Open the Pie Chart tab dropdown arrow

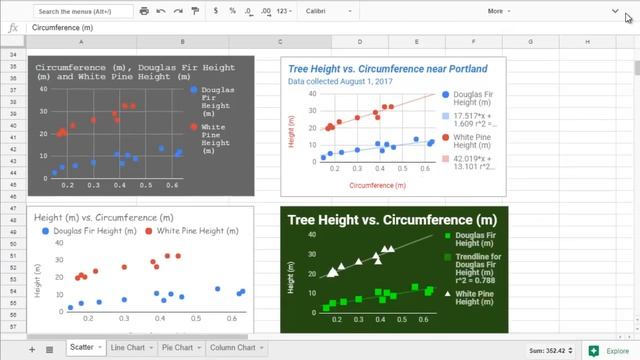click(x=199, y=348)
